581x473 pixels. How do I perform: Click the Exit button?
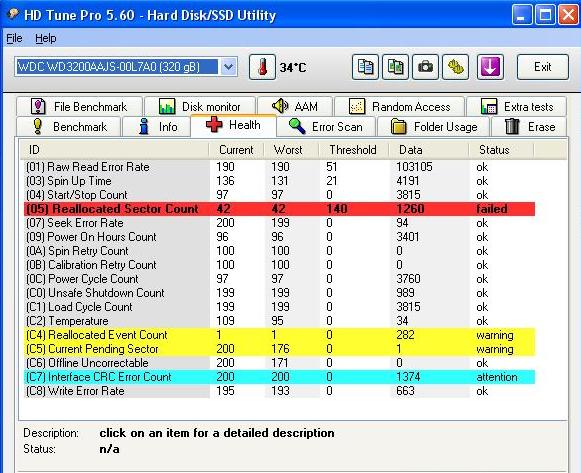click(x=542, y=67)
